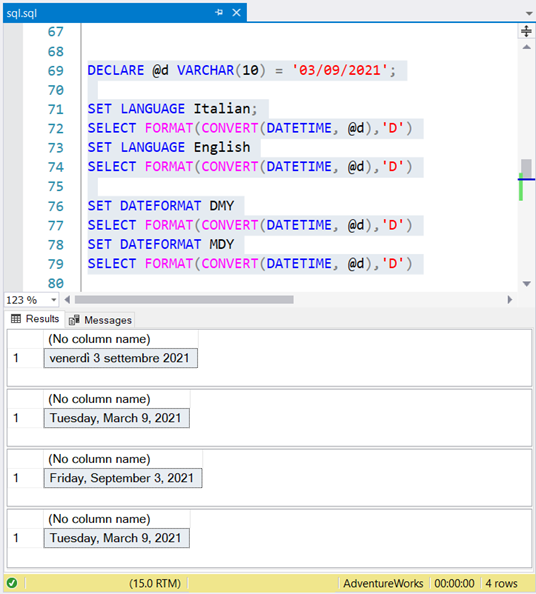Screen dimensions: 536x594
Task: Click the green query success status icon
Action: [x=12, y=583]
